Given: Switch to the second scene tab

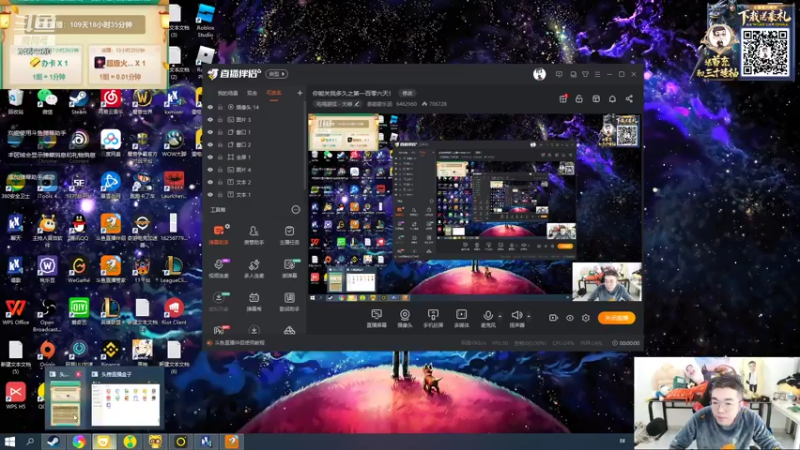Looking at the screenshot, I should tap(252, 93).
